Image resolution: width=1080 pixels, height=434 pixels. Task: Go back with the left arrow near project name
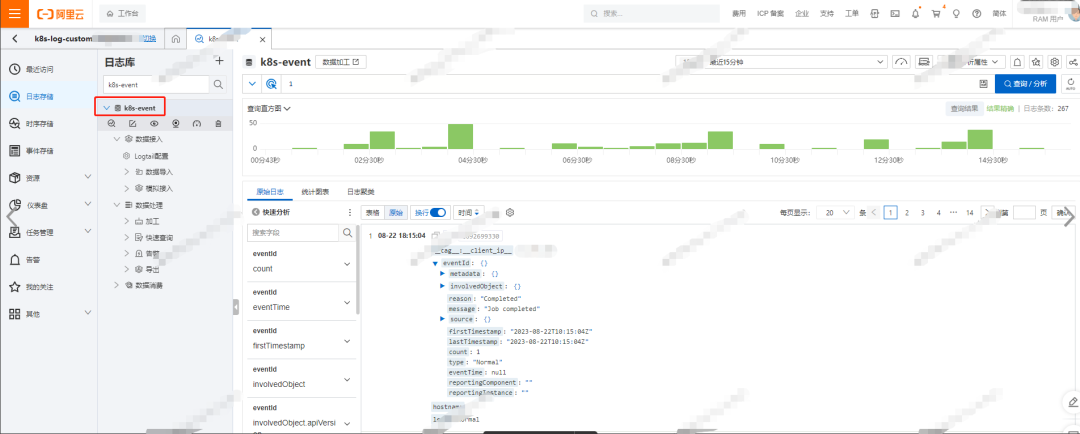coord(15,39)
